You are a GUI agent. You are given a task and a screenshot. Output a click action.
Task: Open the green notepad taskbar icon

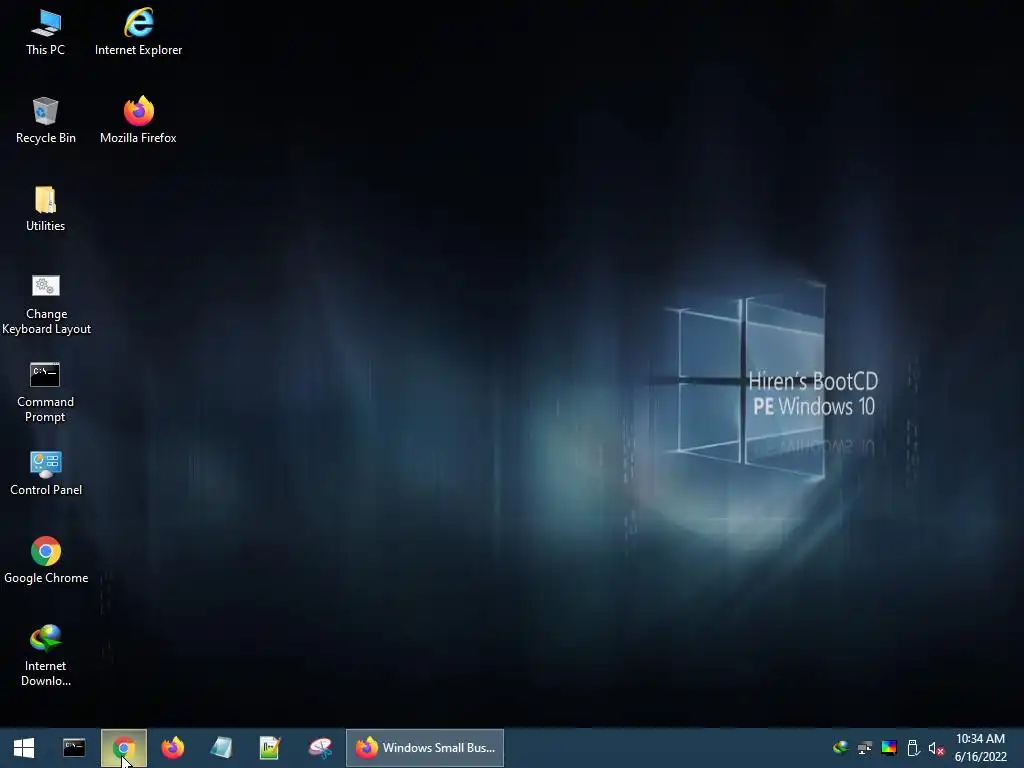click(270, 748)
